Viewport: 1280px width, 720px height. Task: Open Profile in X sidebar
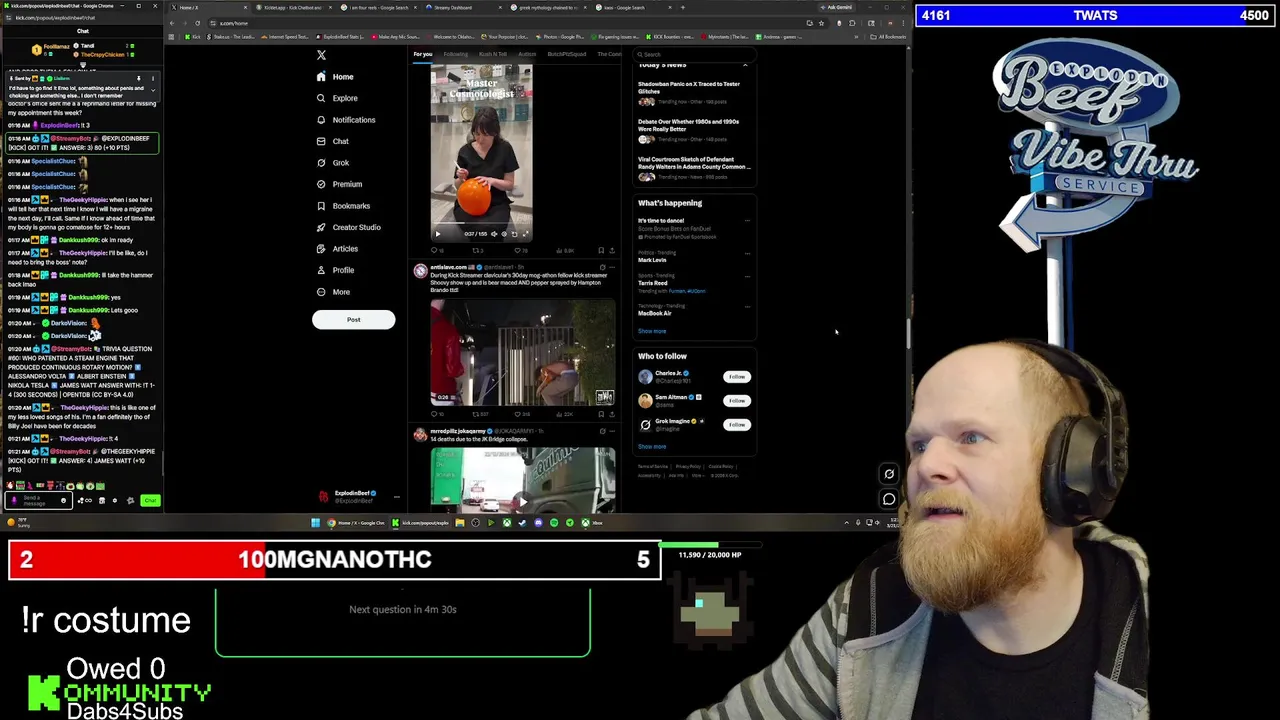[335, 270]
